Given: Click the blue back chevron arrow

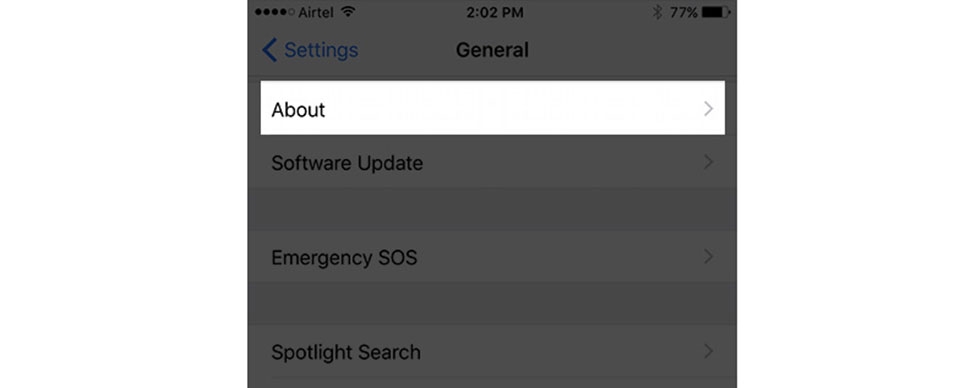Looking at the screenshot, I should point(269,50).
